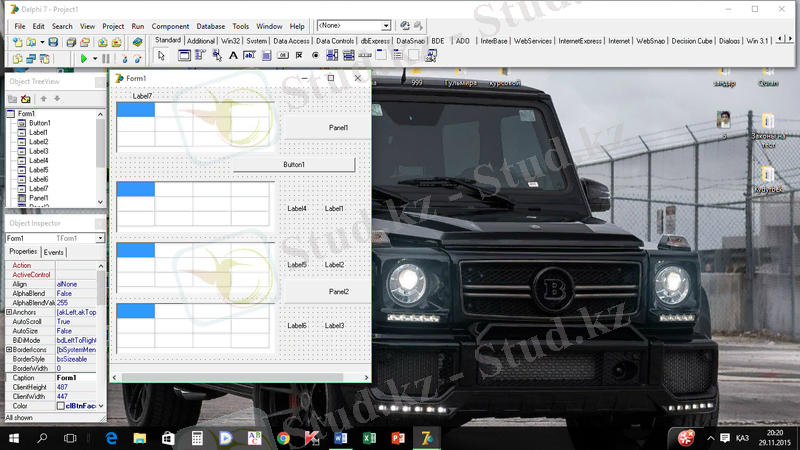800x450 pixels.
Task: Click the BorderStyle value bsSizeable
Action: click(72, 359)
